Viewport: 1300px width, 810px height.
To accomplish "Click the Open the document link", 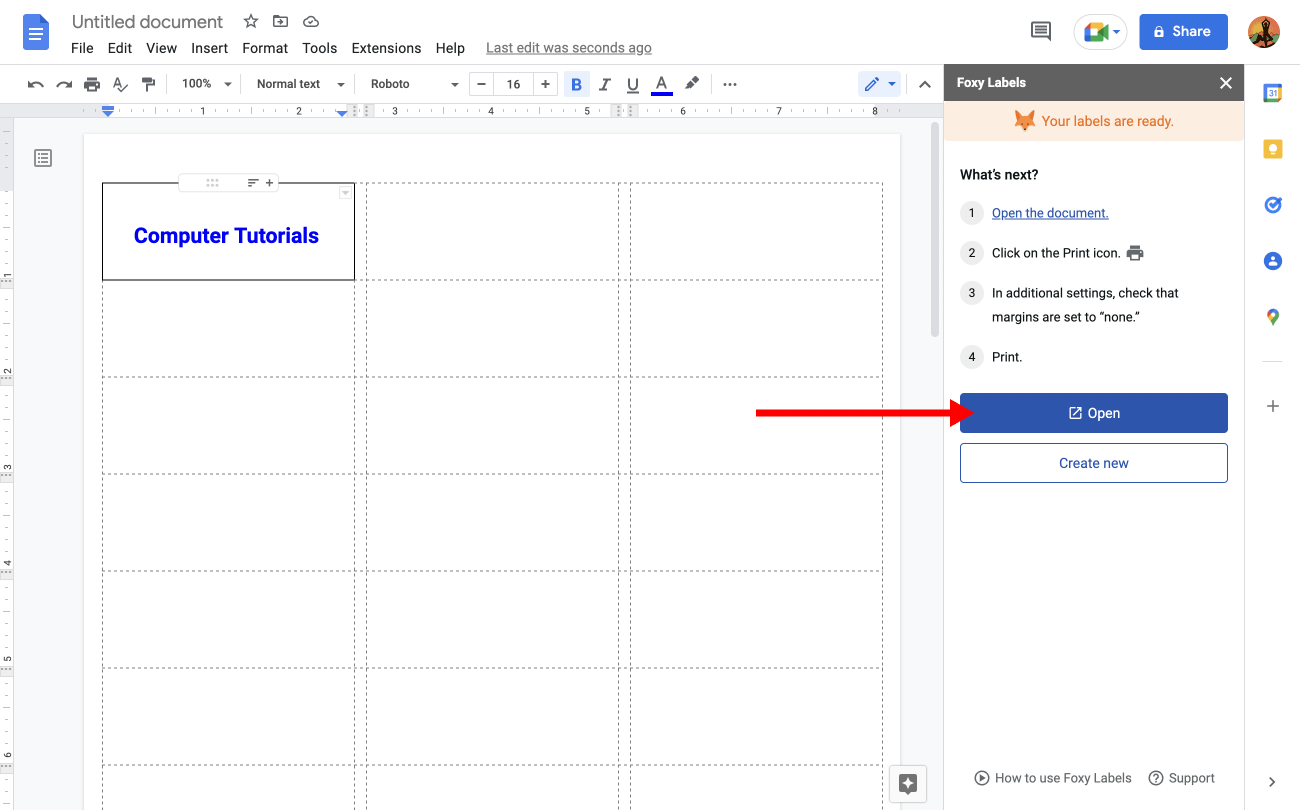I will pos(1049,213).
